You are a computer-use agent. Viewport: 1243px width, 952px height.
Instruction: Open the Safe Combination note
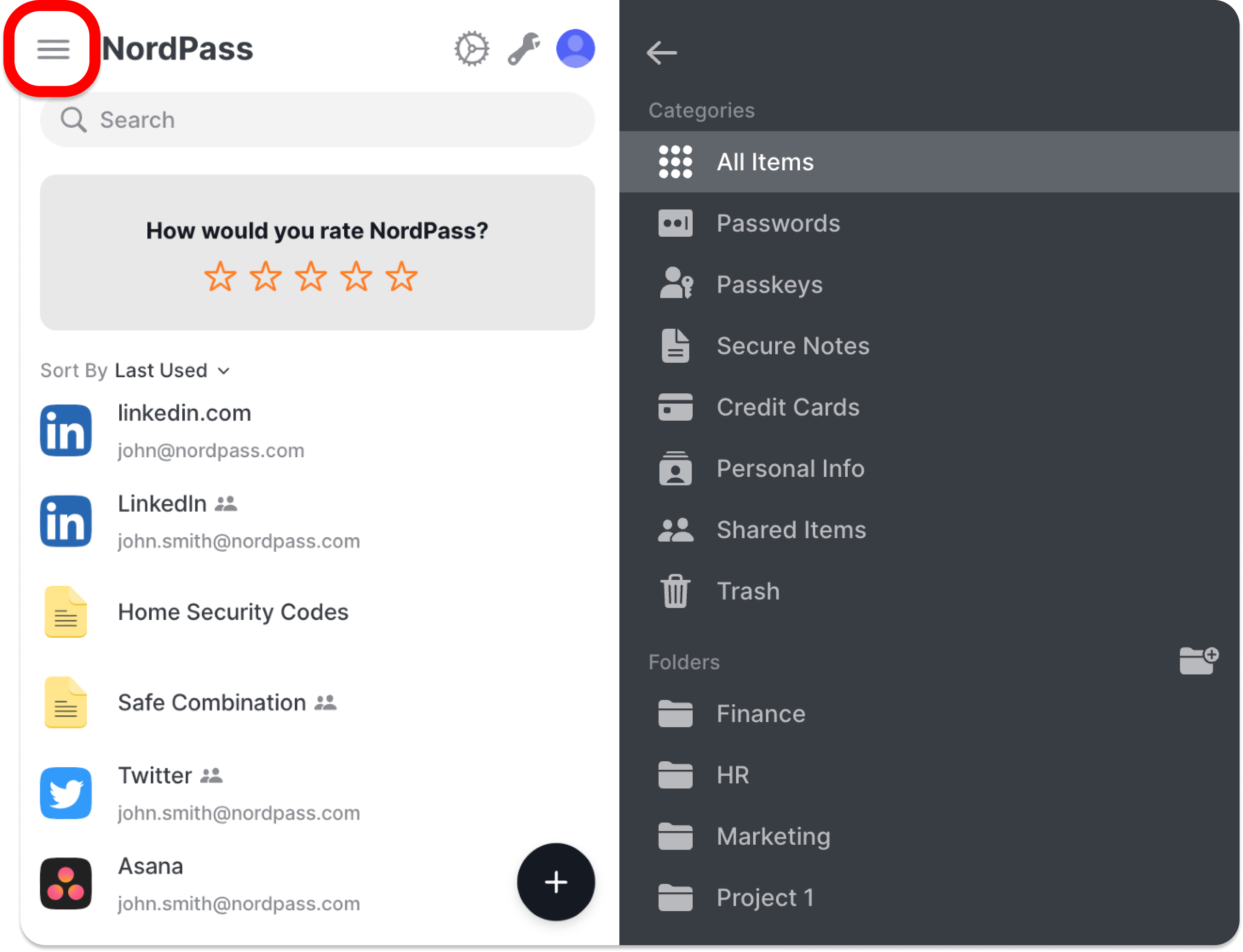317,703
